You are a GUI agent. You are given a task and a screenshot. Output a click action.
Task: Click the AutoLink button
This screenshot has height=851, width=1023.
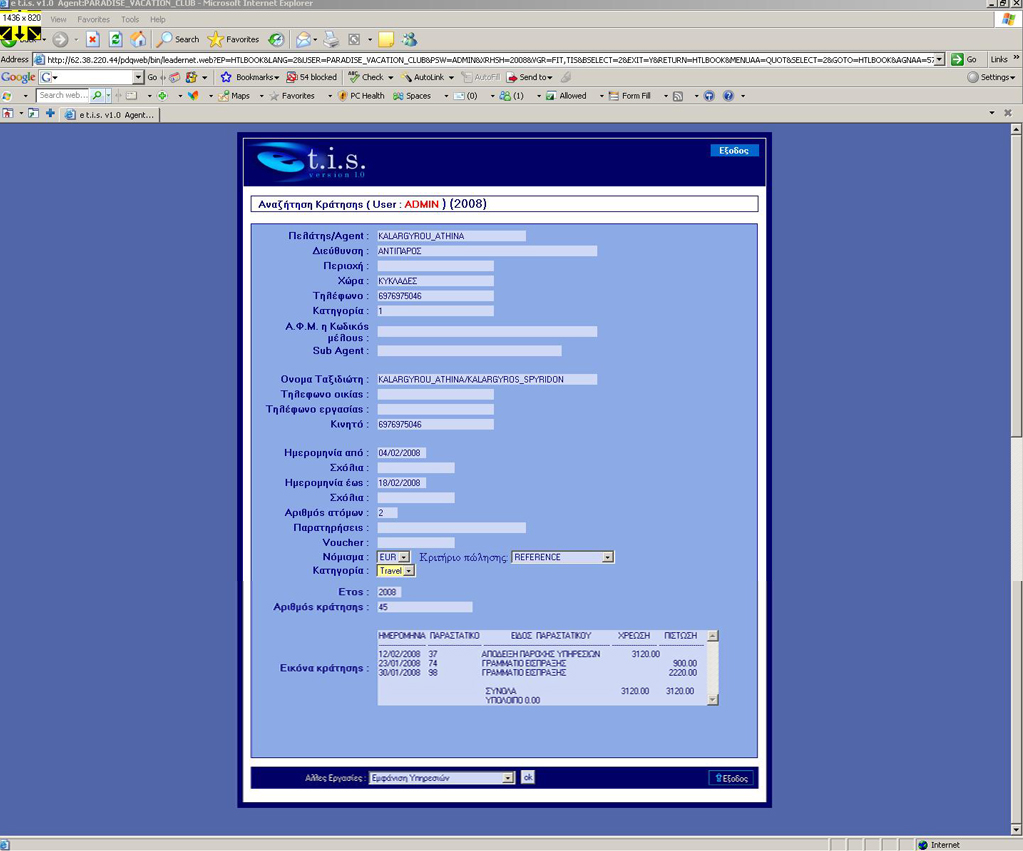click(423, 77)
